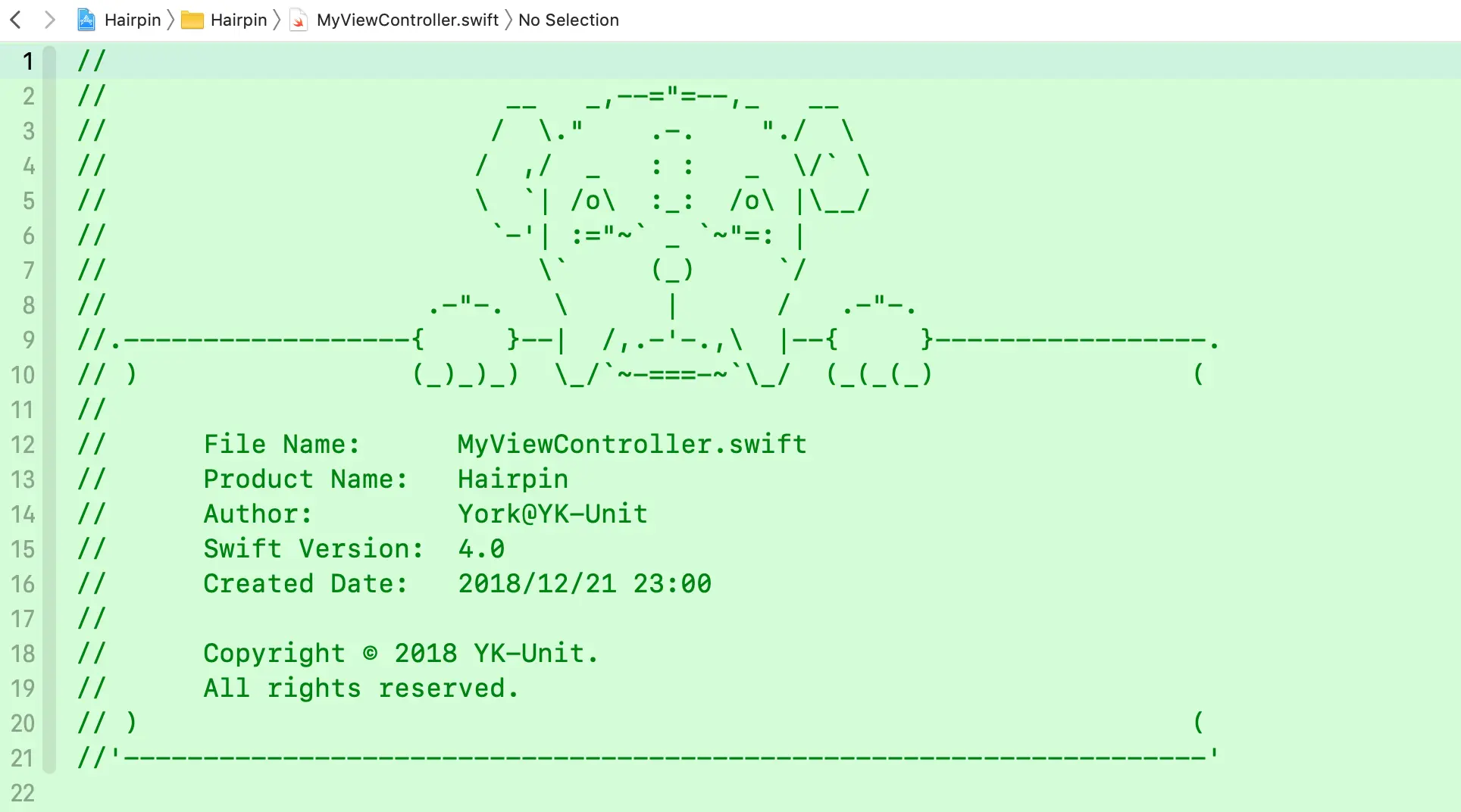The height and width of the screenshot is (812, 1461).
Task: Open MyViewController.swift breadcrumb item
Action: (408, 20)
